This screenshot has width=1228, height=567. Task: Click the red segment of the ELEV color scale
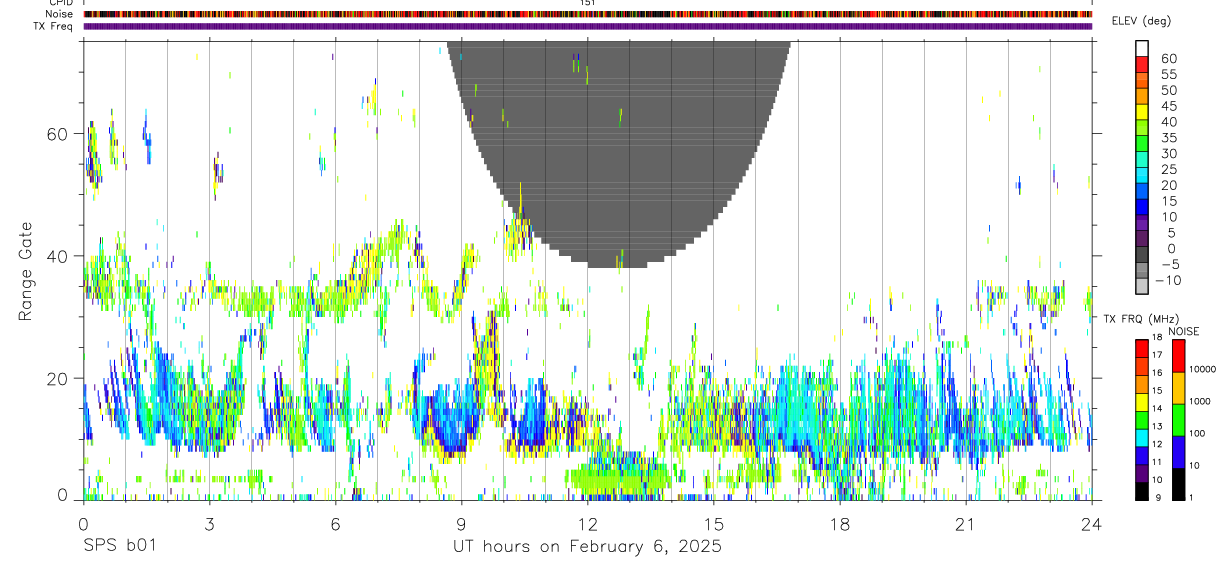tap(1142, 65)
